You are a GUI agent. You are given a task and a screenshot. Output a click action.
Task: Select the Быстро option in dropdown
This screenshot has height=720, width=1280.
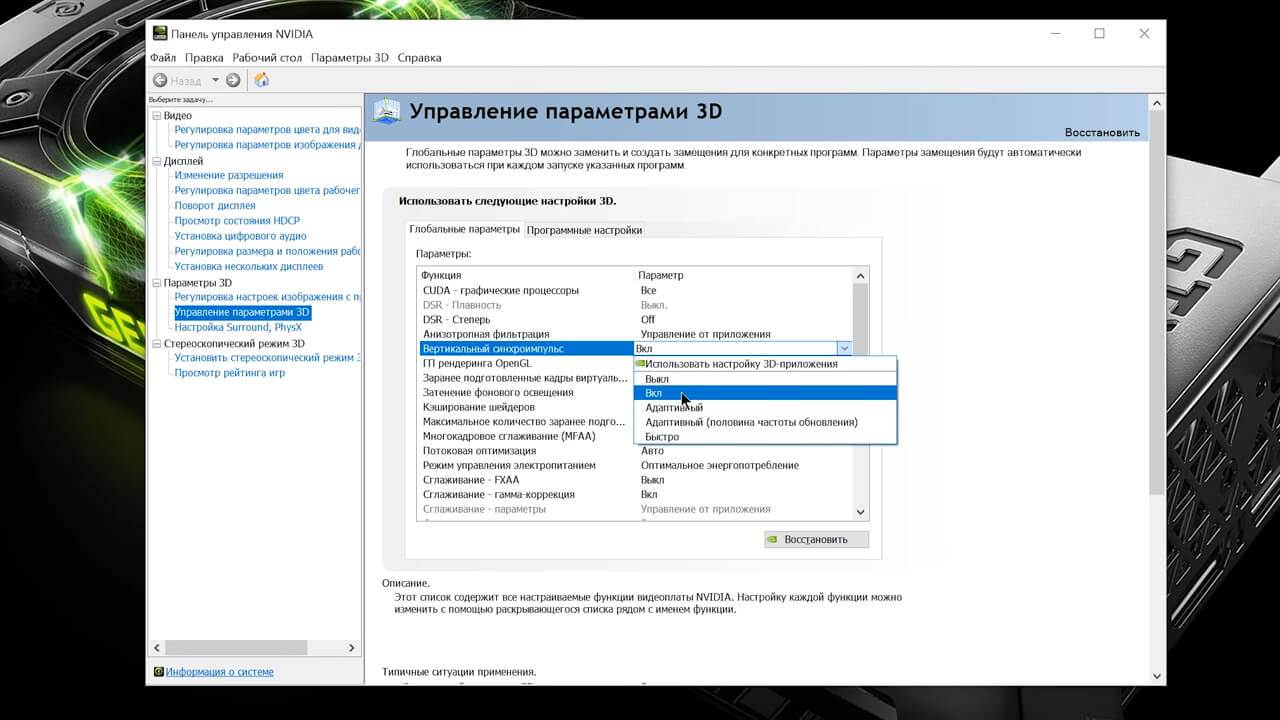pos(662,437)
